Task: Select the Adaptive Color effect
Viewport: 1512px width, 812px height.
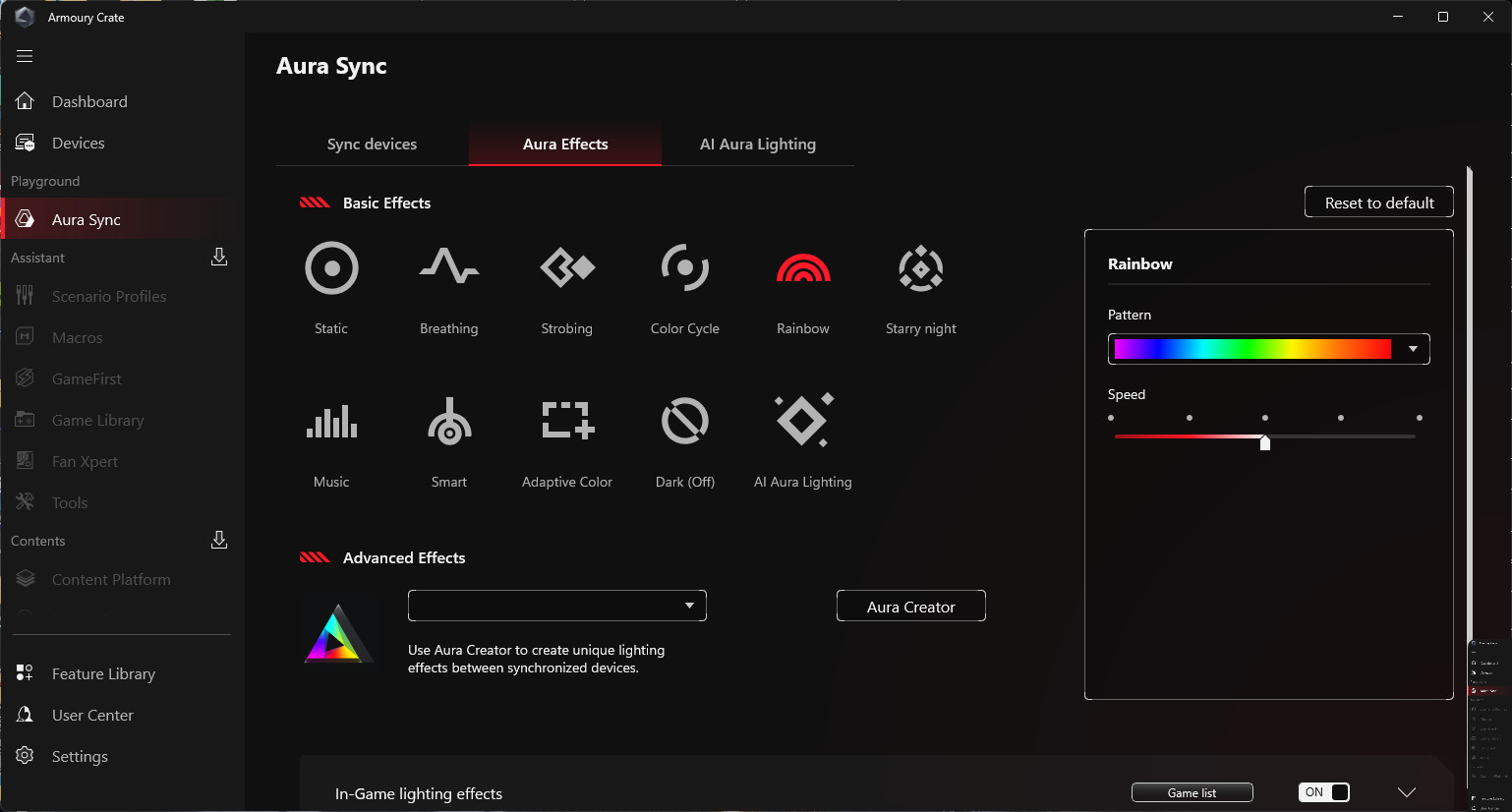Action: tap(567, 420)
